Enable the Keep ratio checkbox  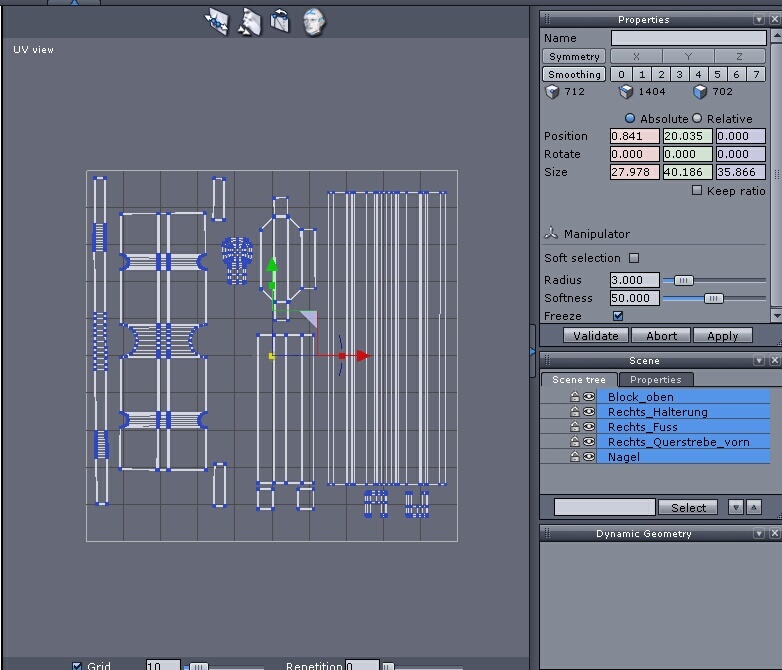[x=697, y=191]
